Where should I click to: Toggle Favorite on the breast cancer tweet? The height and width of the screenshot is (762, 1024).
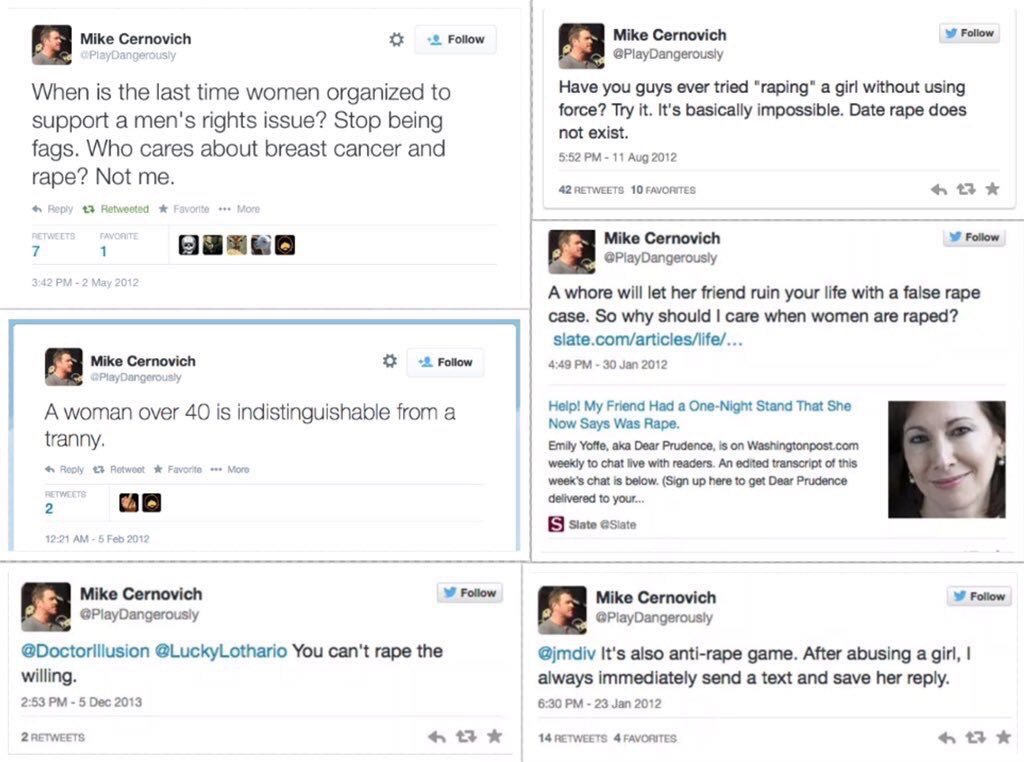point(184,209)
